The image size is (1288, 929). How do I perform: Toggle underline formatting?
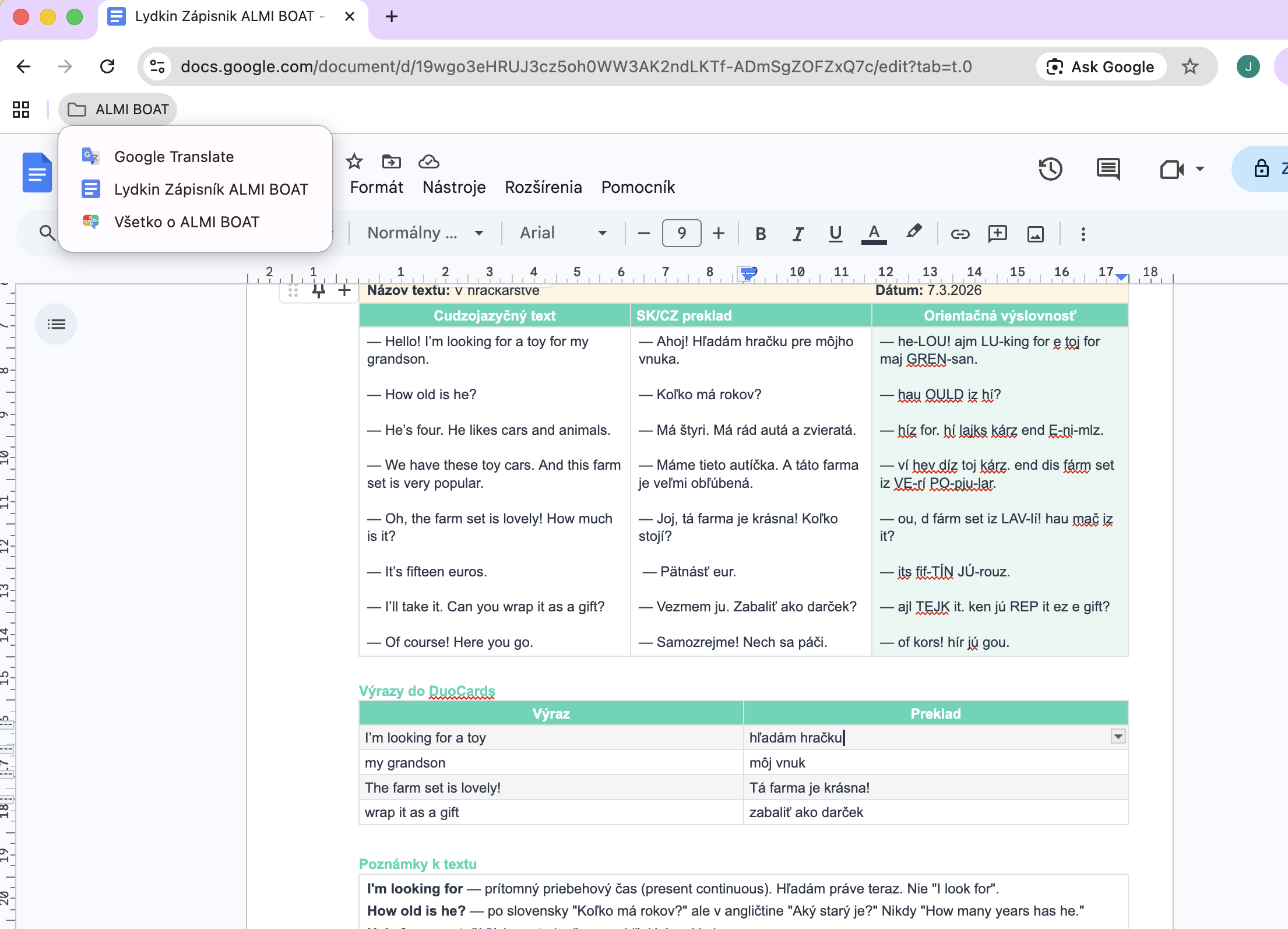(x=835, y=234)
